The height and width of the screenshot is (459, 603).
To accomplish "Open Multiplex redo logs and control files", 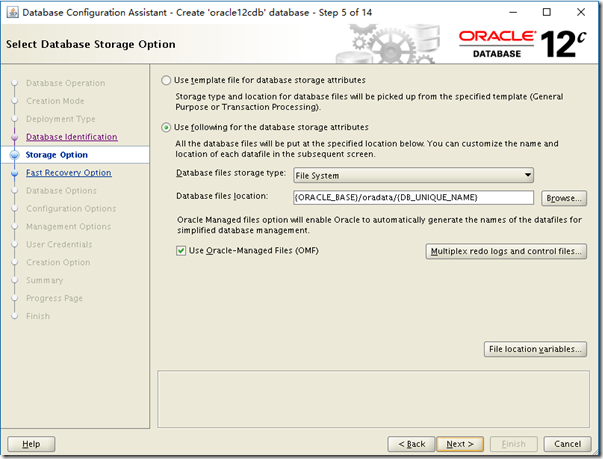I will [506, 251].
